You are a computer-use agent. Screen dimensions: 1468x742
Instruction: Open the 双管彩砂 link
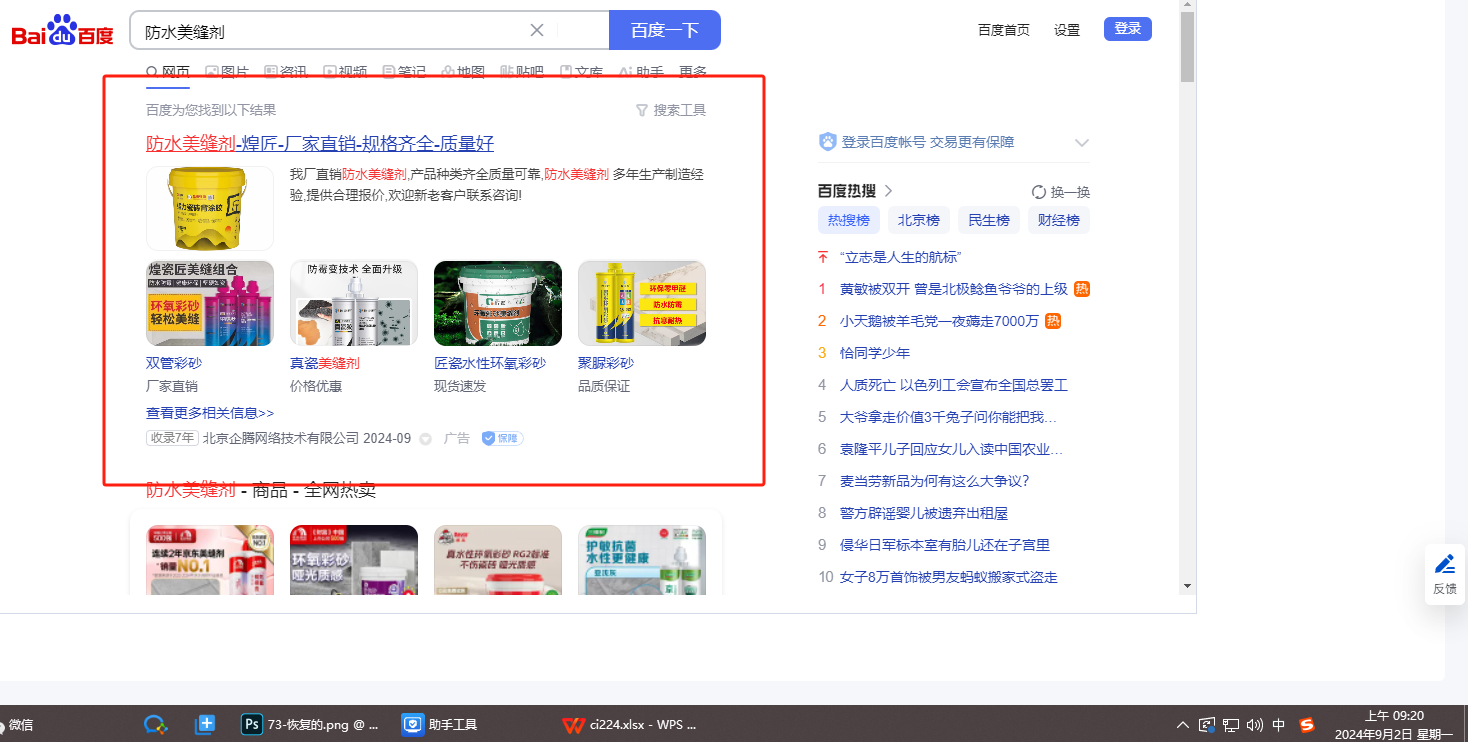pyautogui.click(x=174, y=363)
